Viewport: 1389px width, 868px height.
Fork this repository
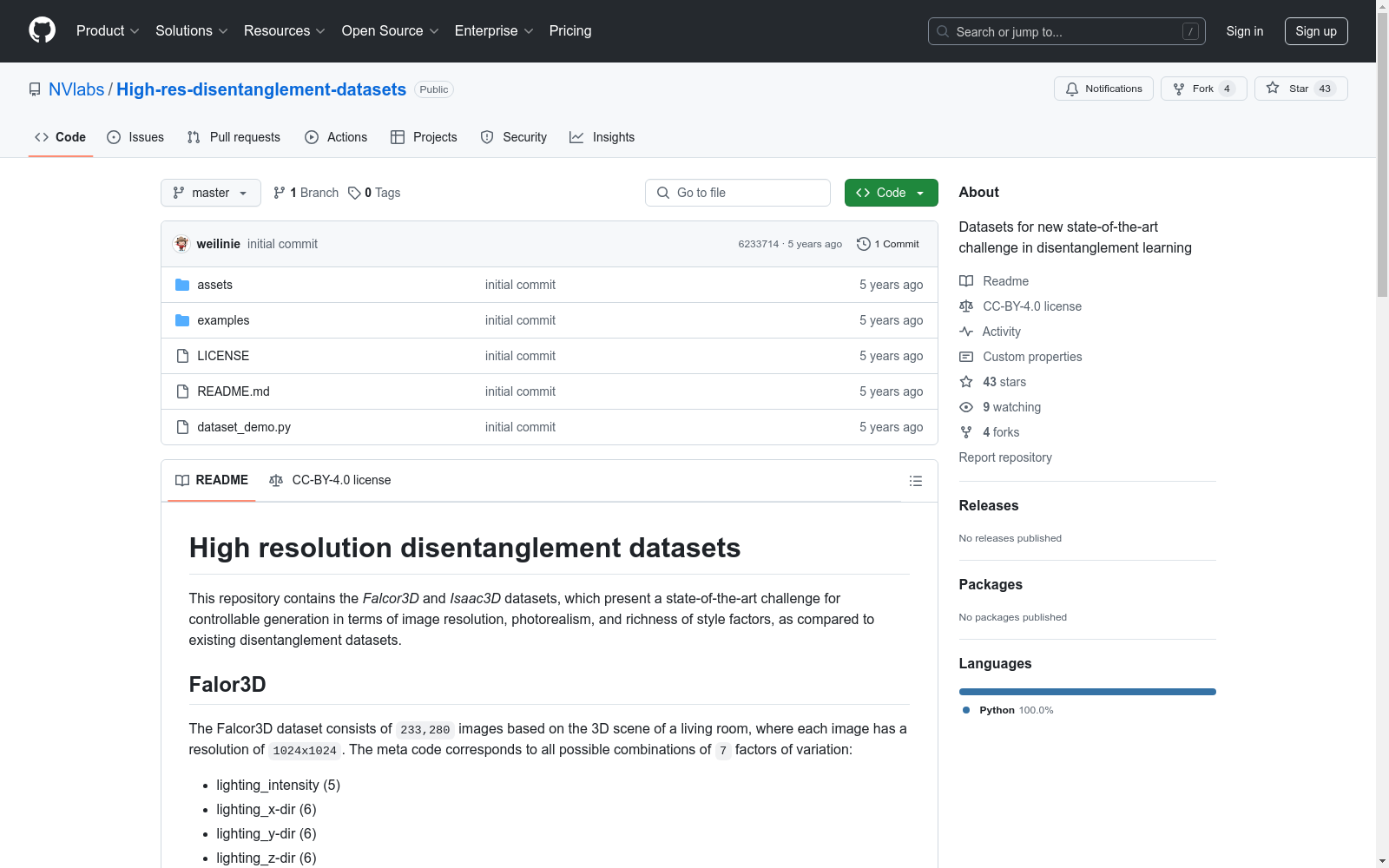(x=1203, y=89)
